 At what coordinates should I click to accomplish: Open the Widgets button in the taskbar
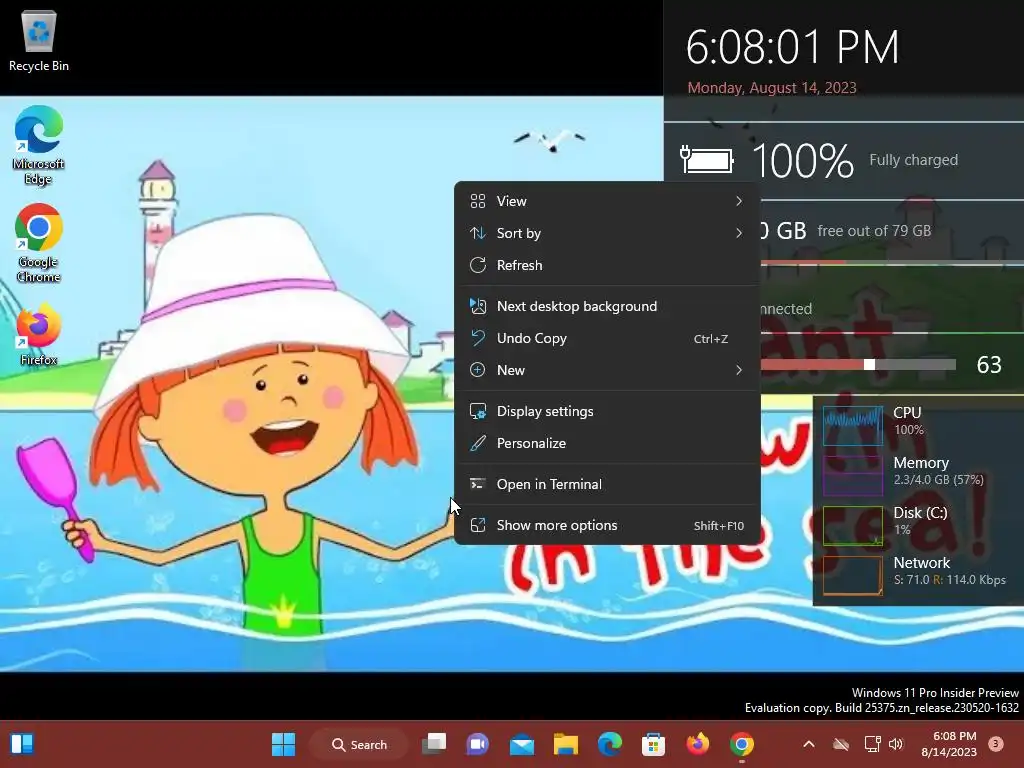coord(22,744)
